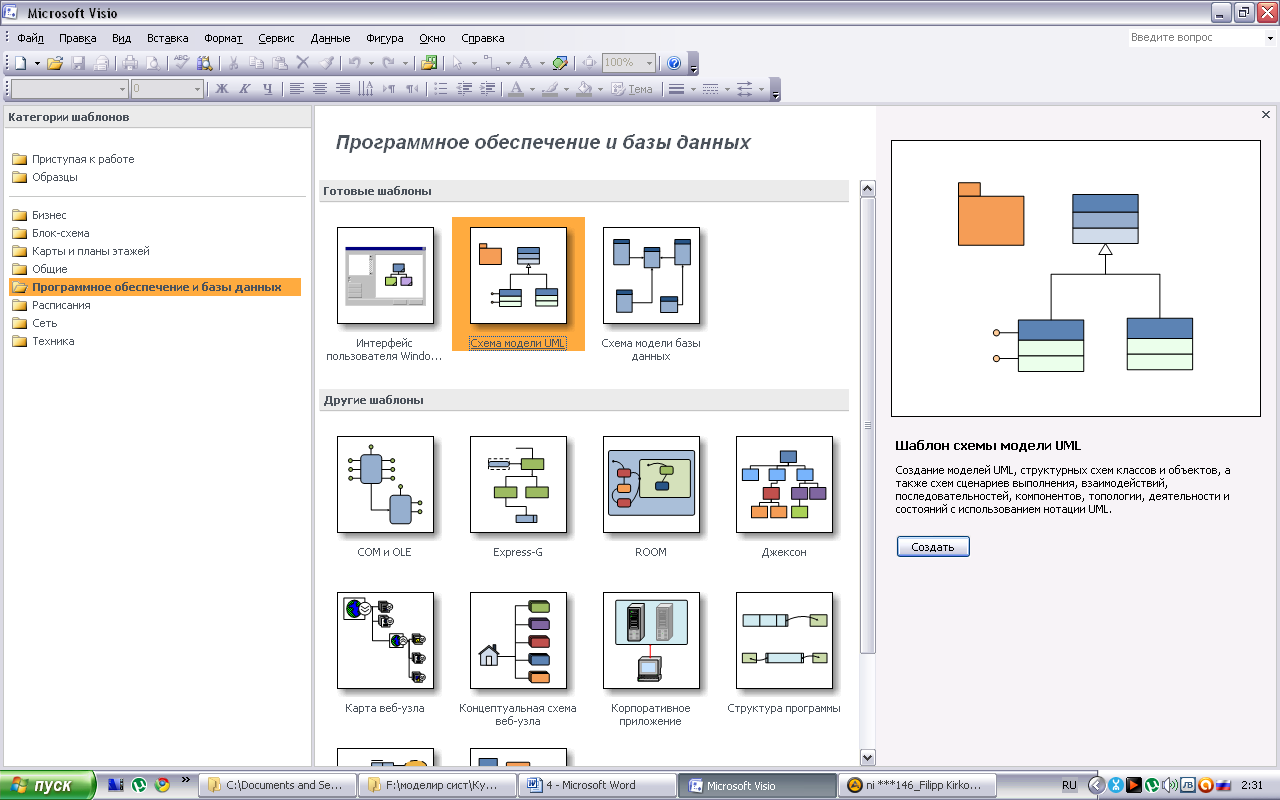1280x800 pixels.
Task: Click the Cut scissors icon
Action: click(233, 63)
